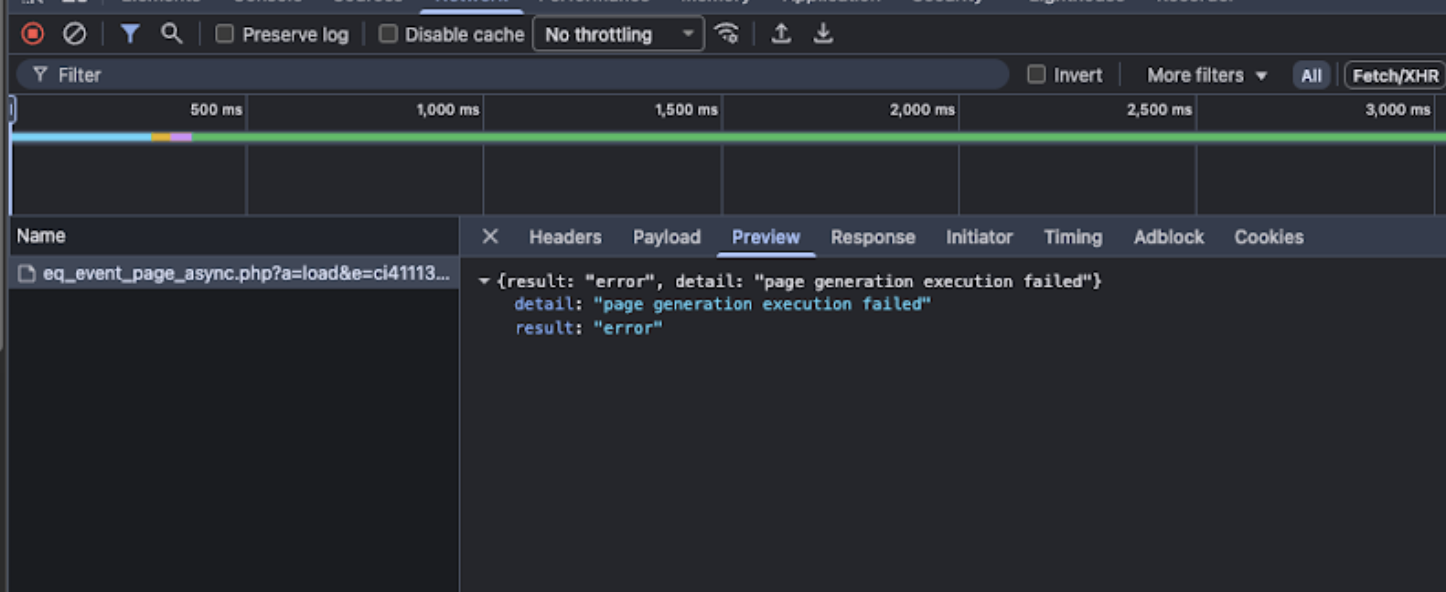The height and width of the screenshot is (592, 1446).
Task: Enable Preserve log checkbox
Action: (225, 34)
